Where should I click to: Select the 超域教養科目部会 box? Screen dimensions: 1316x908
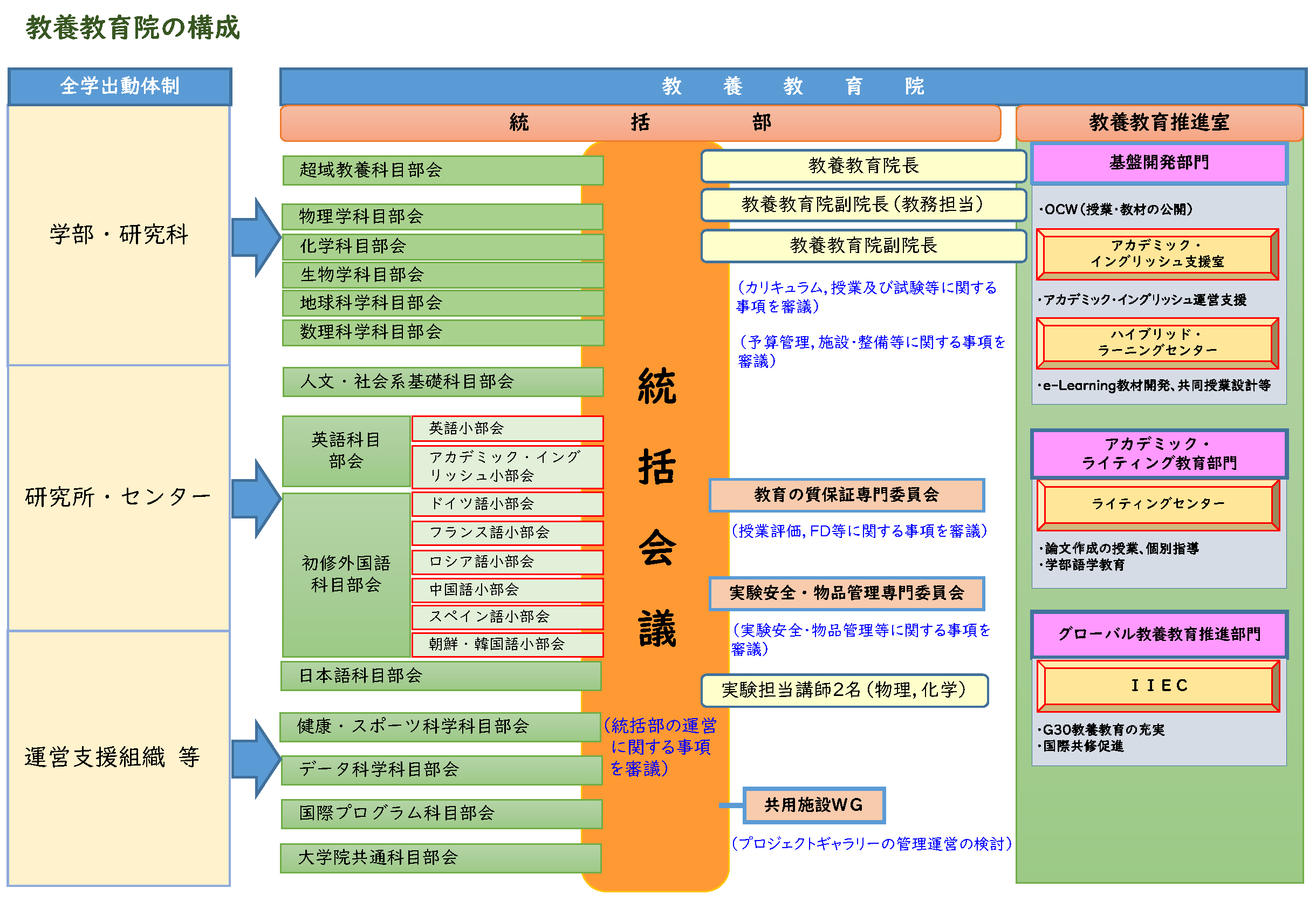tap(443, 170)
